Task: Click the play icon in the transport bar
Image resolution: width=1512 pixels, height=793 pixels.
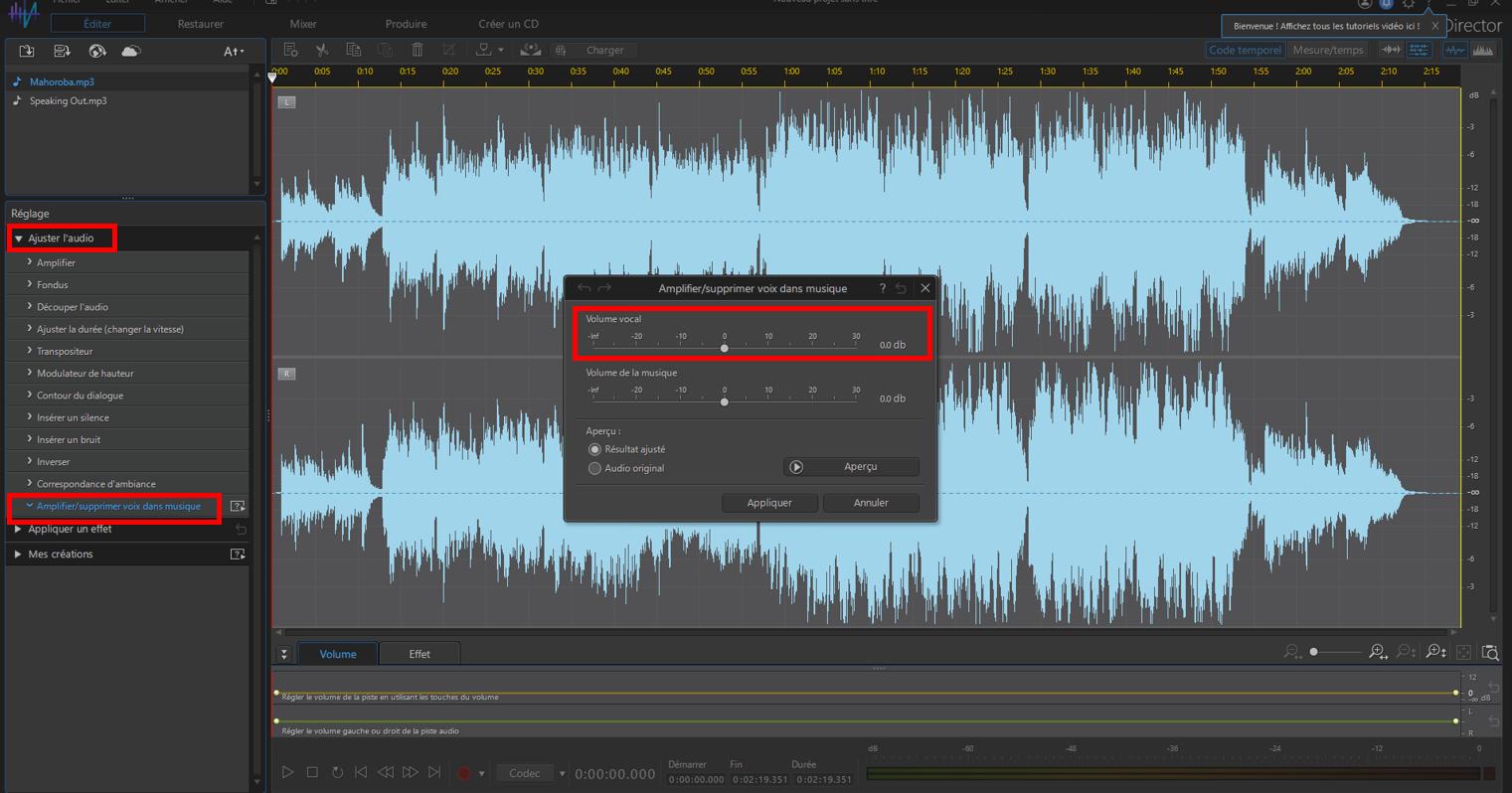Action: click(x=287, y=772)
